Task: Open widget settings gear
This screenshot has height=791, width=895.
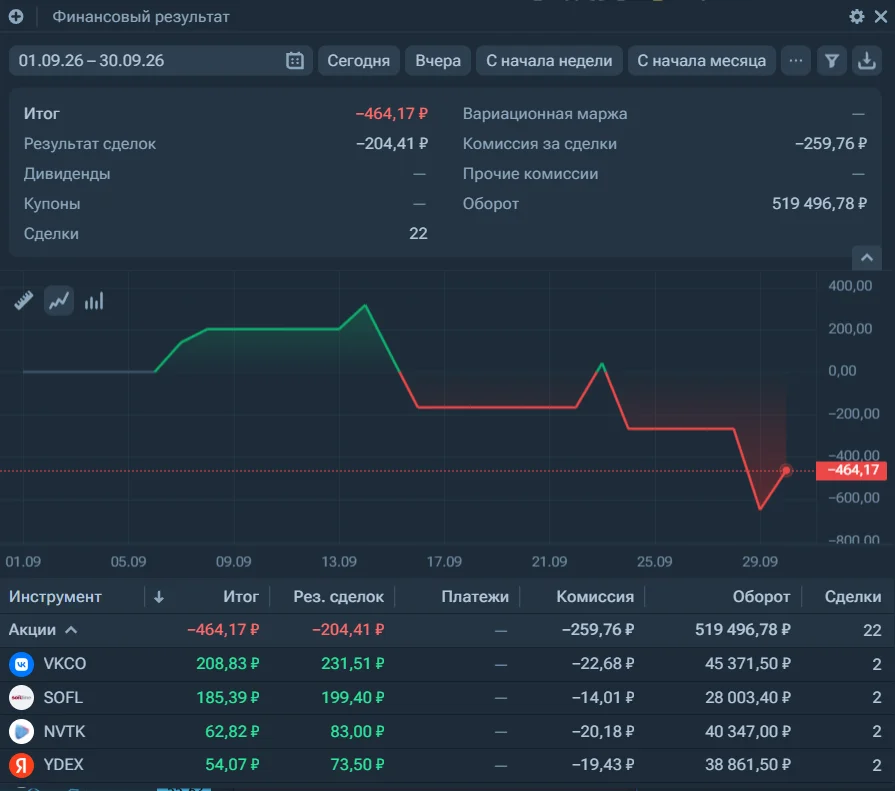Action: [856, 17]
